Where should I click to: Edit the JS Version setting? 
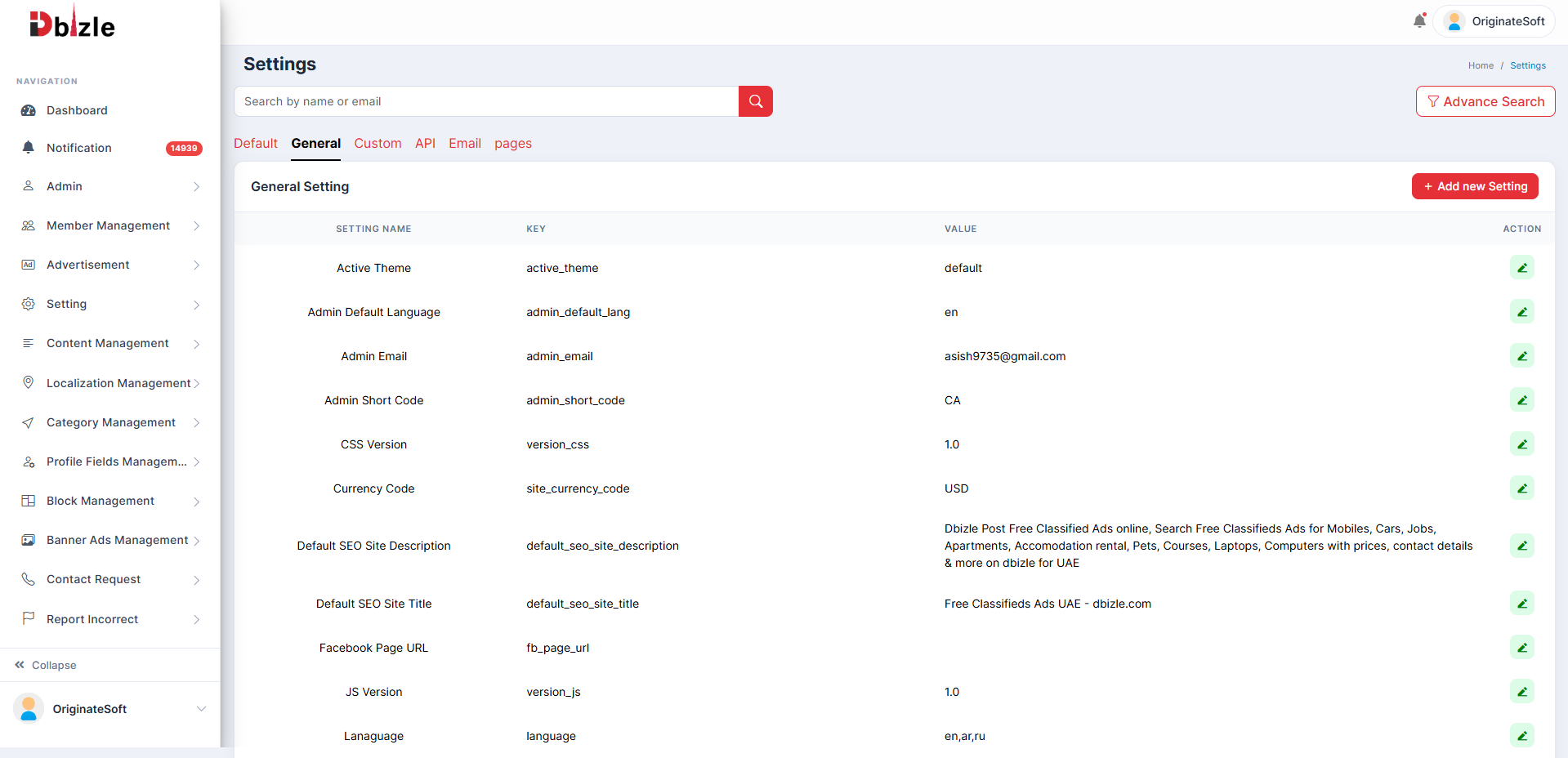click(1521, 692)
